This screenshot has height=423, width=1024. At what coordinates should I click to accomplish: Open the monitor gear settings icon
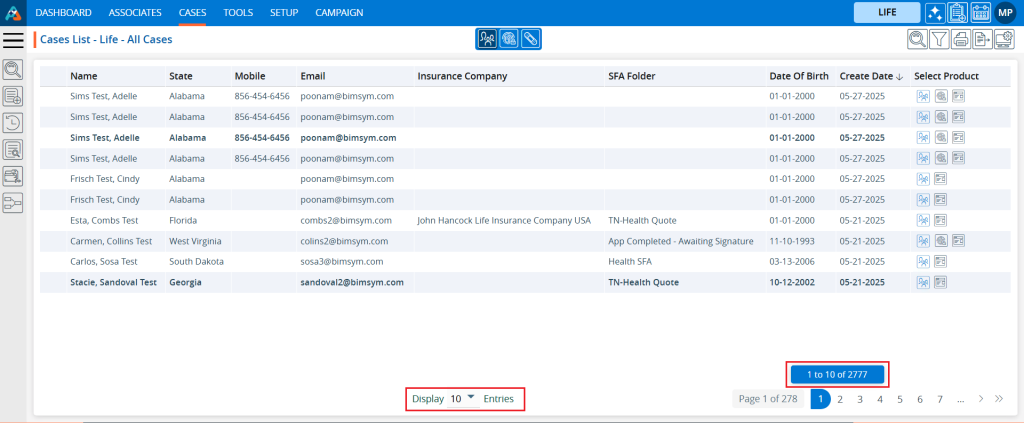pos(1004,40)
